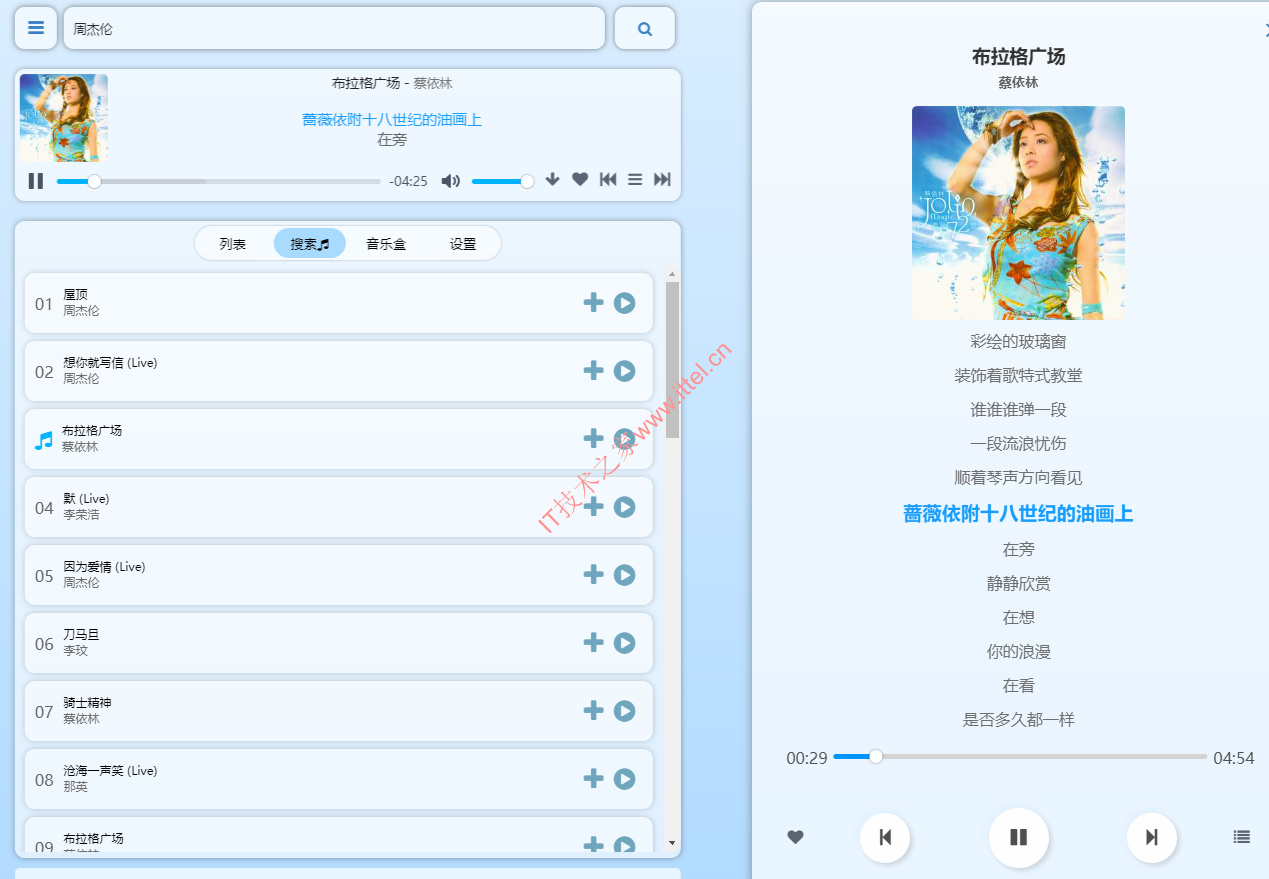Pause playback in the top mini player
Image resolution: width=1269 pixels, height=879 pixels.
coord(36,181)
